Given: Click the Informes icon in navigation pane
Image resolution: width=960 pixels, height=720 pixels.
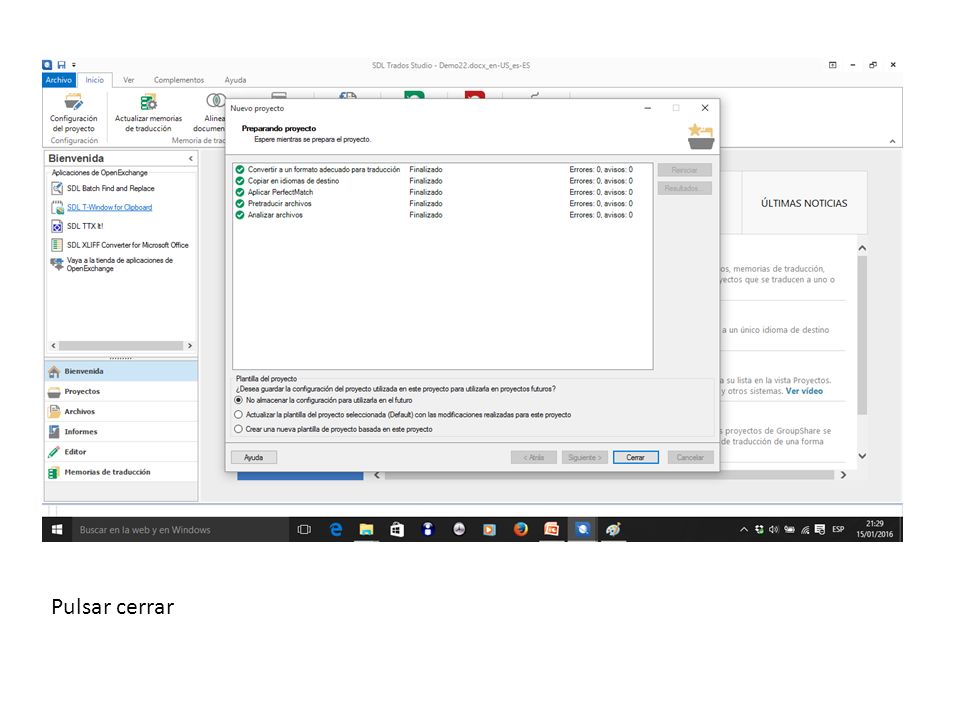Looking at the screenshot, I should pyautogui.click(x=54, y=432).
